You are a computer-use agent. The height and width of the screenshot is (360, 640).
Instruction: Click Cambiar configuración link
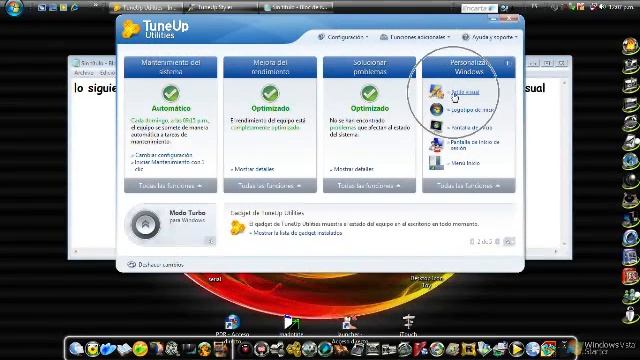pos(163,155)
